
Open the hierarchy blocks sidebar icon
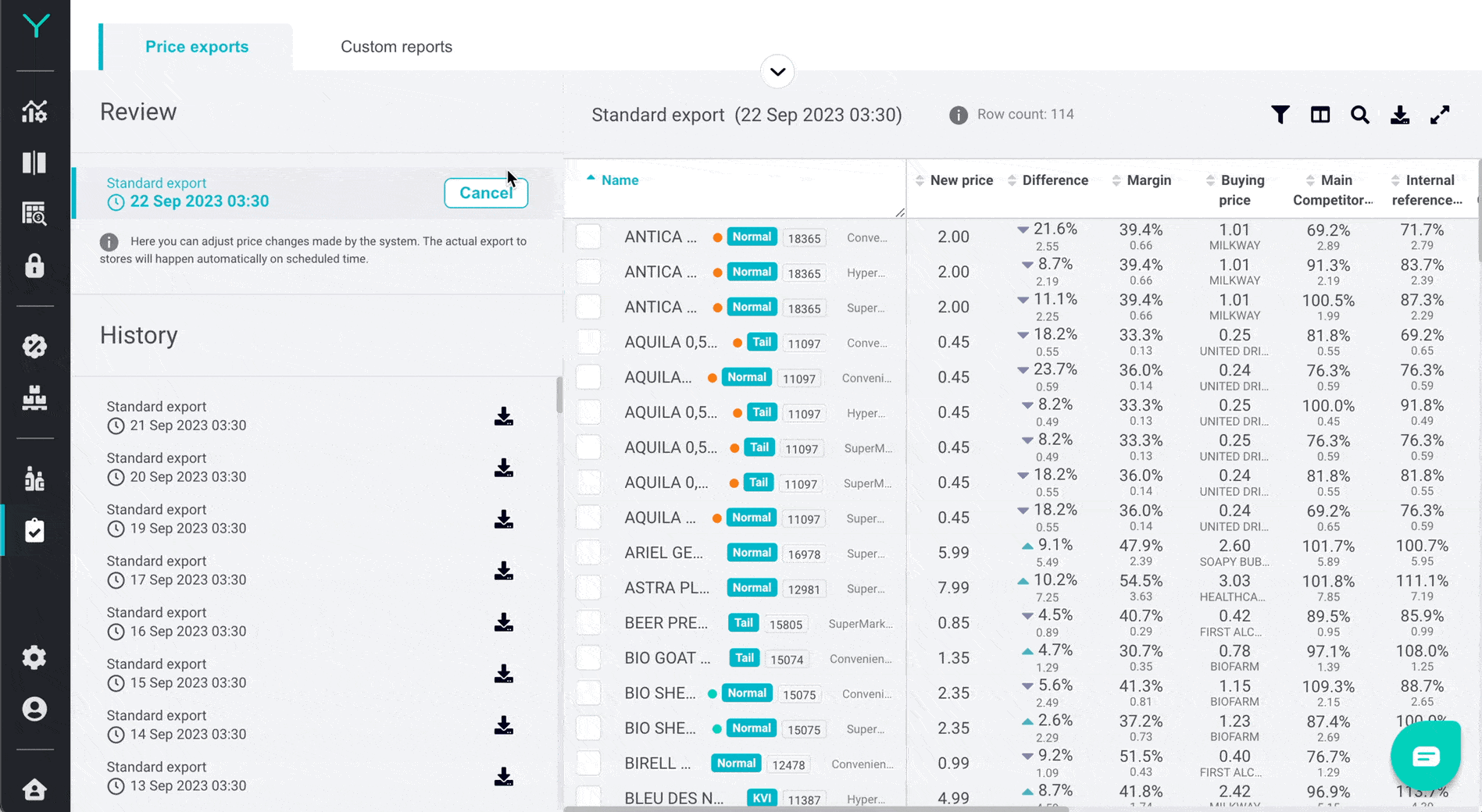click(34, 397)
